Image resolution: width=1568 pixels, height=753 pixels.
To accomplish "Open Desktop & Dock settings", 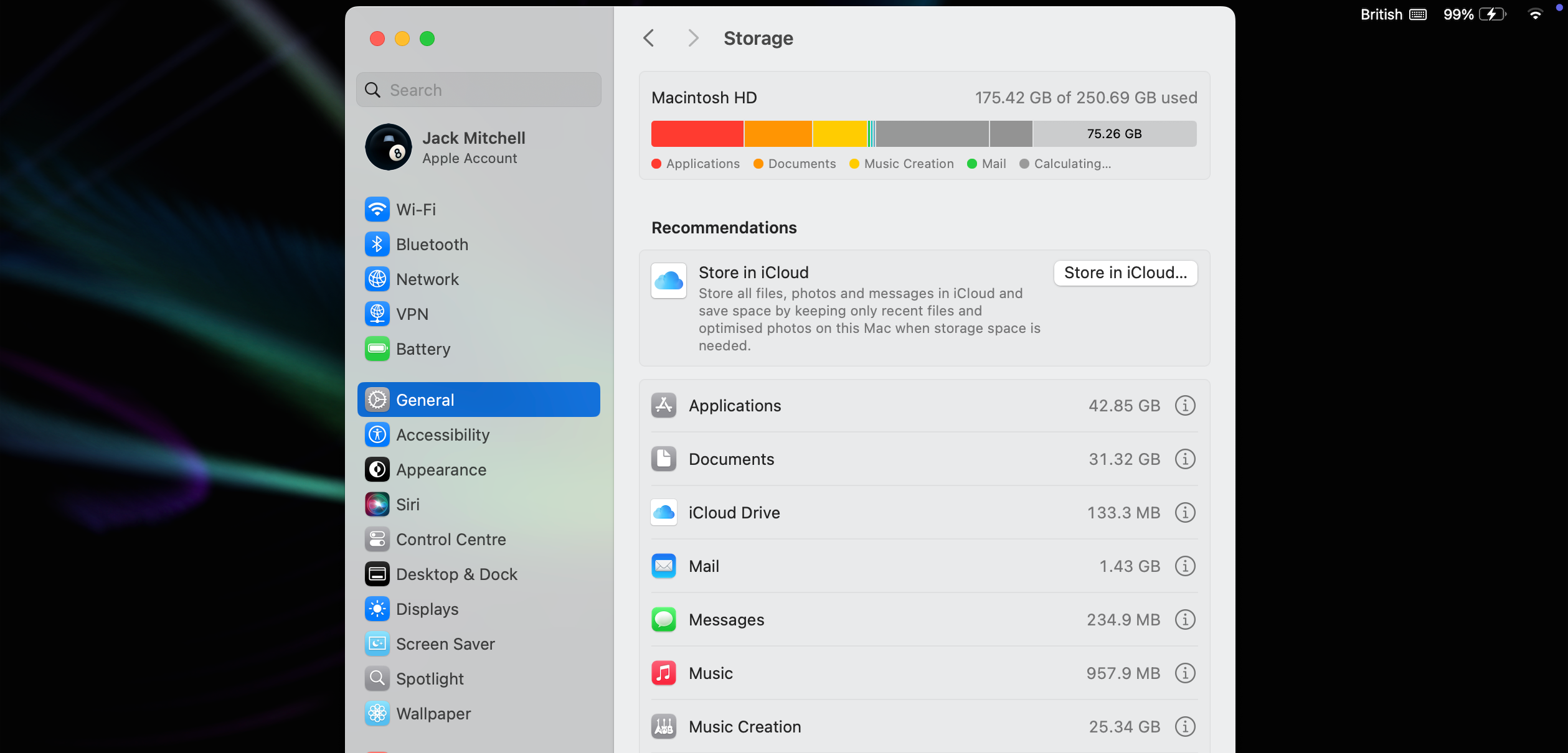I will [x=478, y=574].
